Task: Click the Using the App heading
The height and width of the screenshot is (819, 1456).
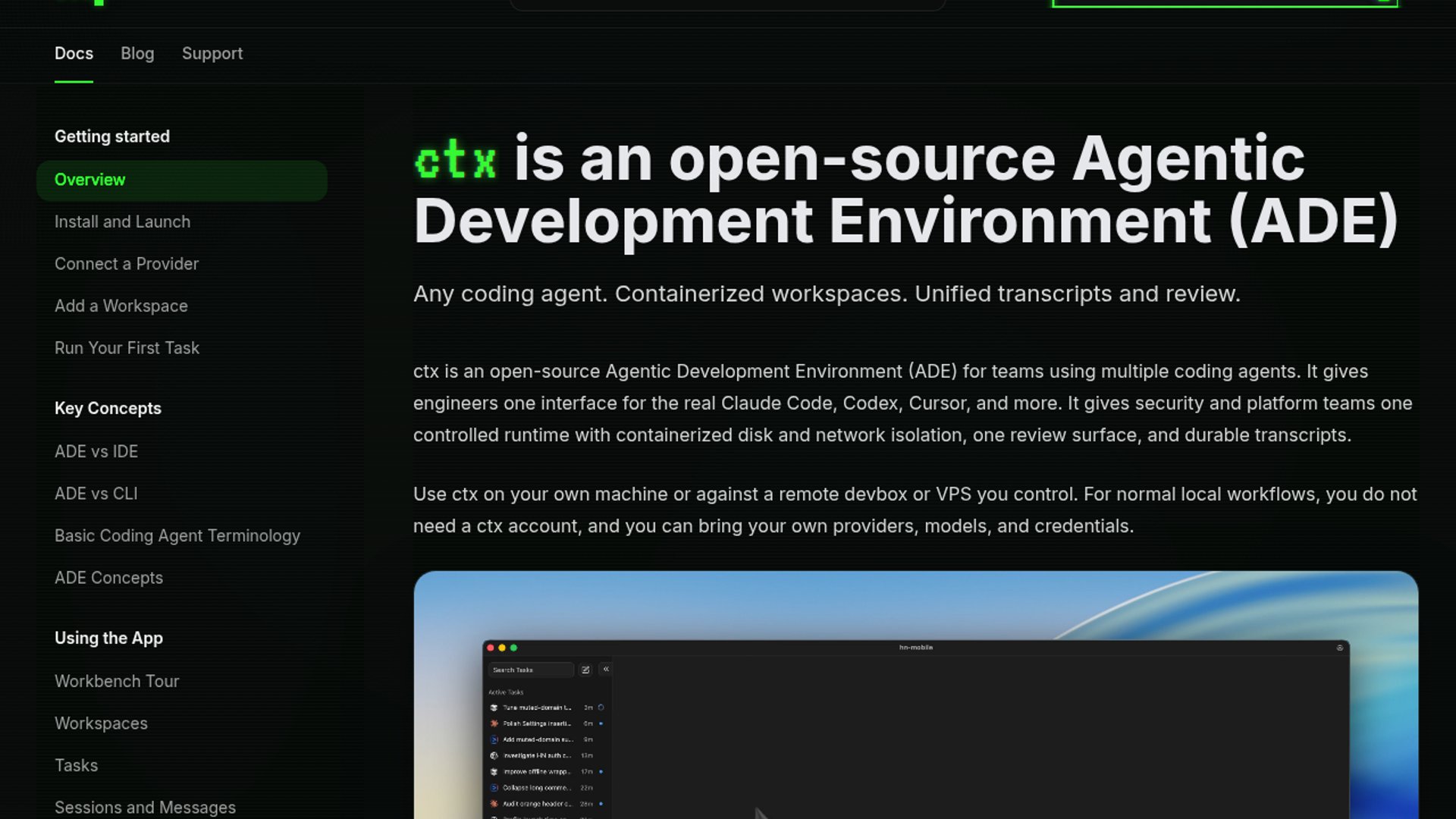Action: (108, 639)
